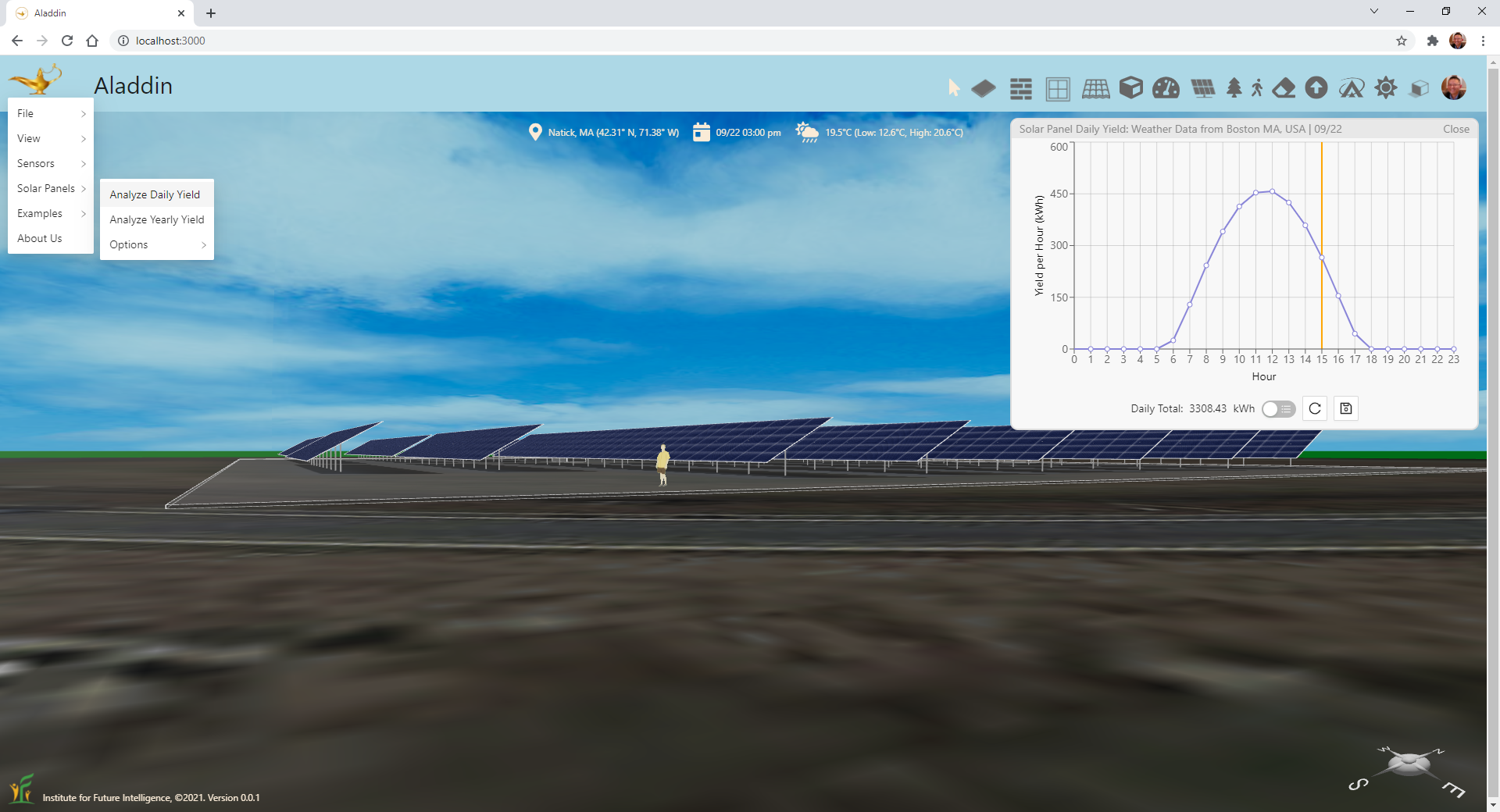
Task: Select the cuboid tool
Action: pos(1130,88)
